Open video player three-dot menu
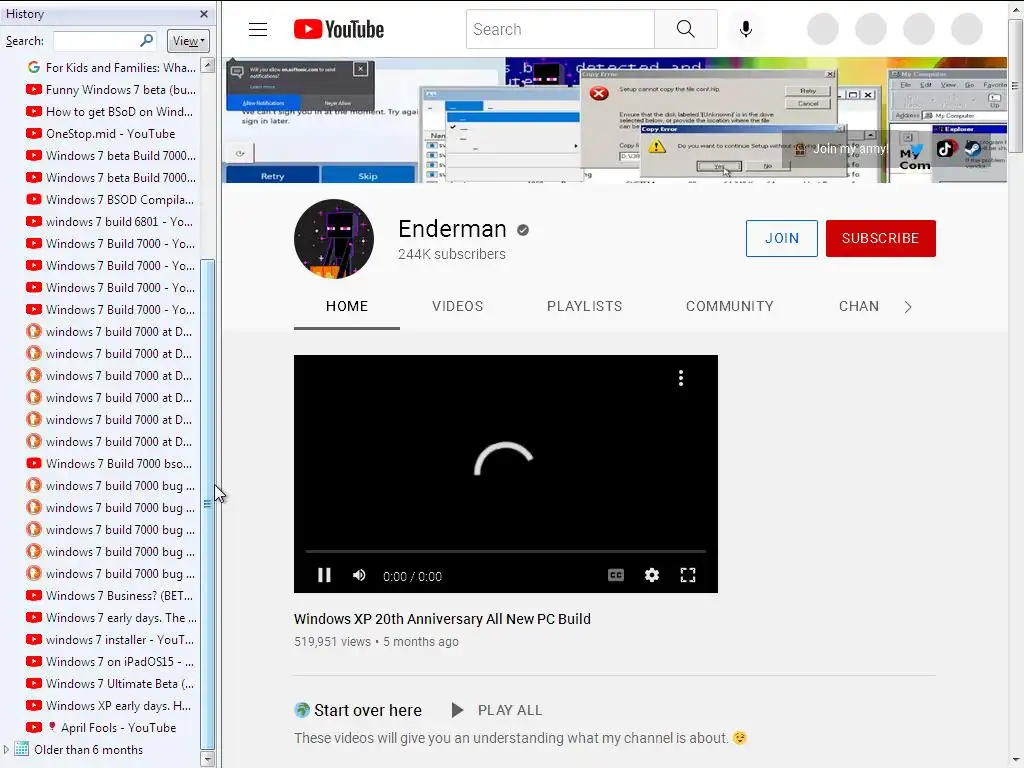Image resolution: width=1024 pixels, height=768 pixels. [x=680, y=378]
